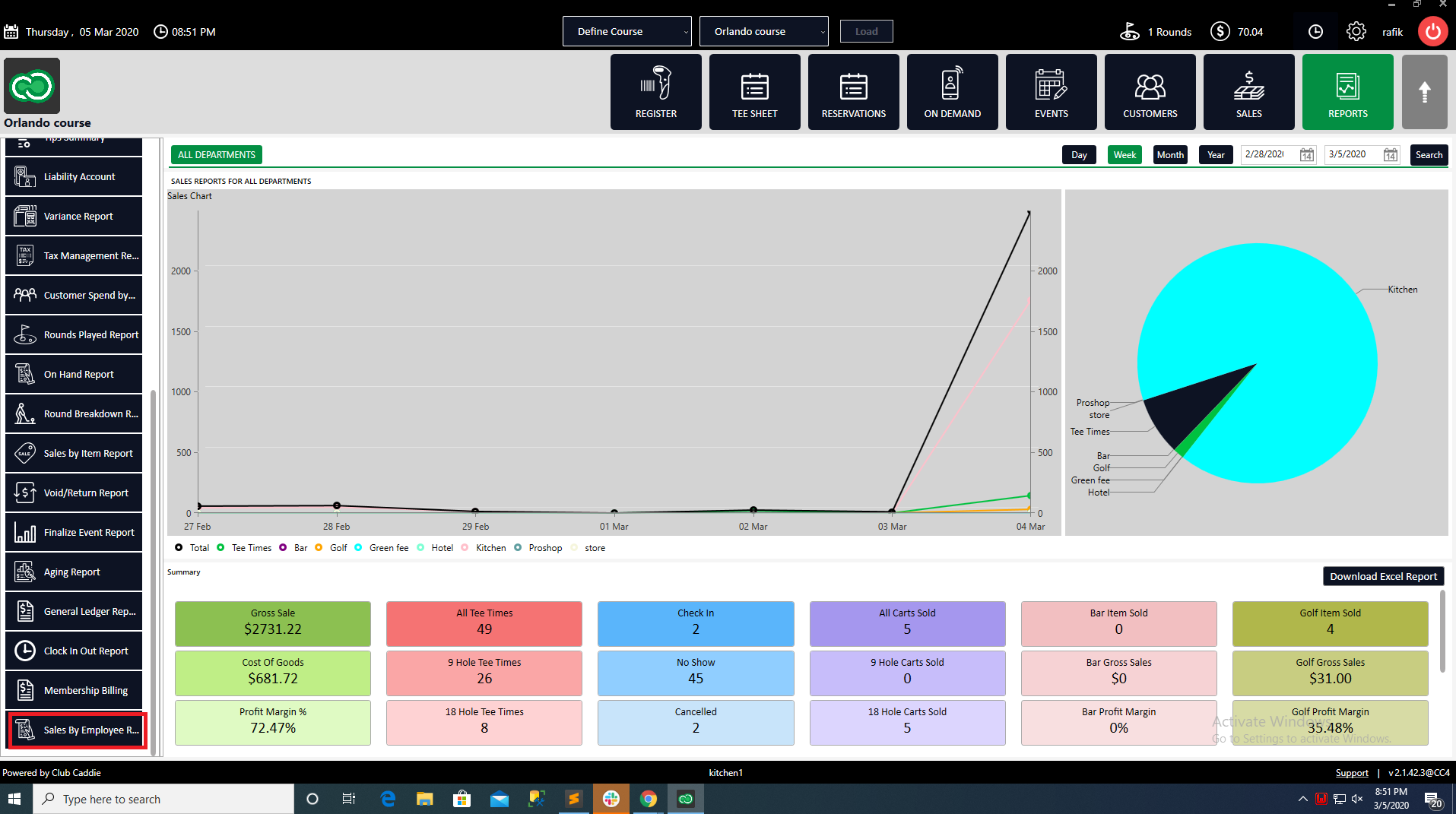Expand the Orlando course dropdown
This screenshot has width=1456, height=814.
coord(763,31)
